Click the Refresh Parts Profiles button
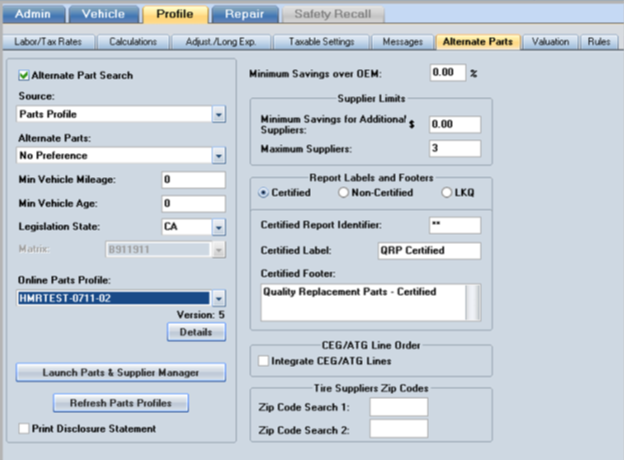This screenshot has height=460, width=624. tap(121, 403)
